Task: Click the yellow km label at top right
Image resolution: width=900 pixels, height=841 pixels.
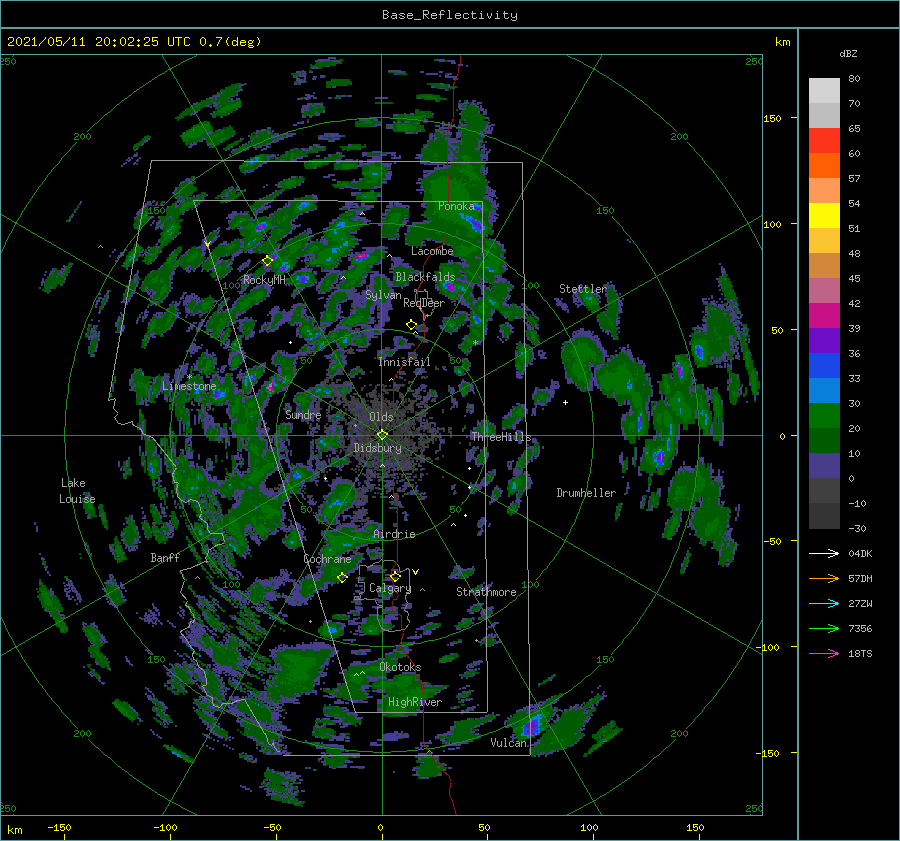Action: coord(782,42)
